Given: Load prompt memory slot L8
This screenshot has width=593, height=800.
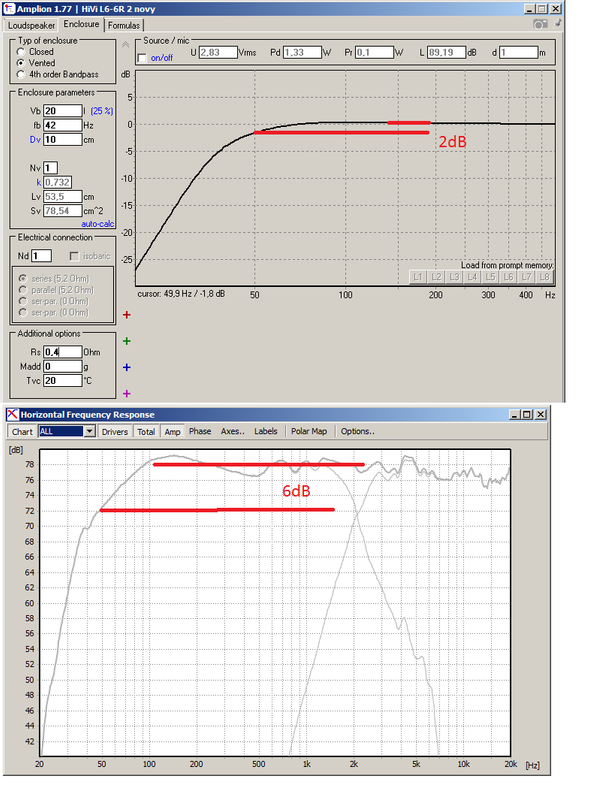Looking at the screenshot, I should [x=544, y=277].
